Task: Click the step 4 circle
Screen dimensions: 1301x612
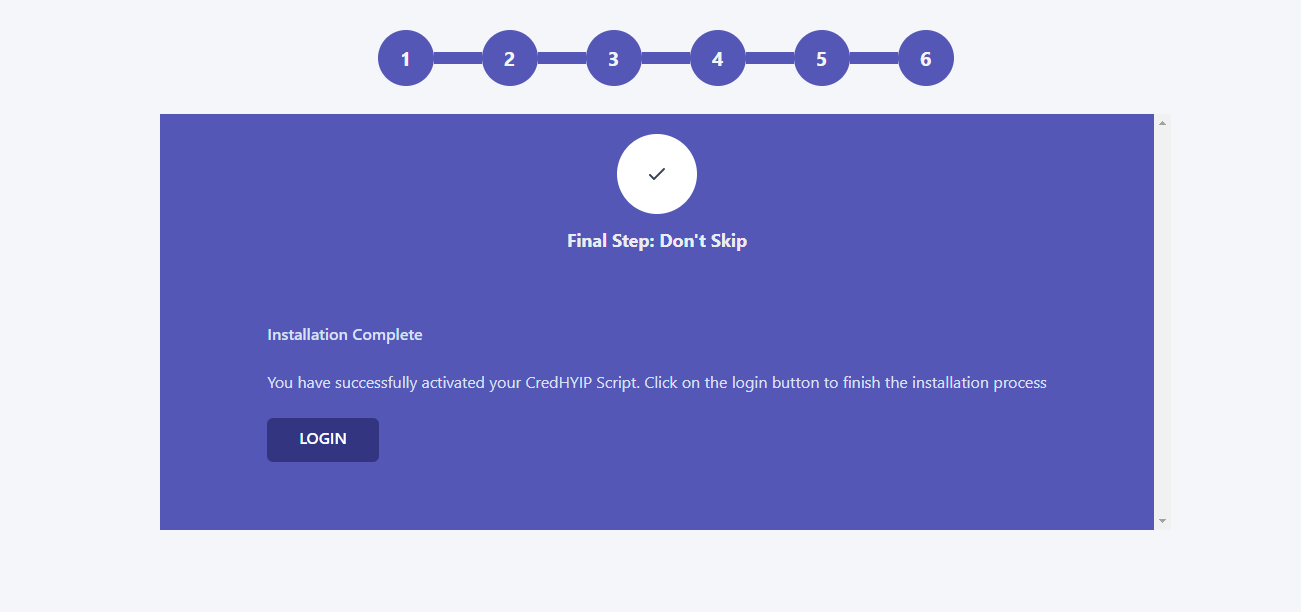Action: pos(718,58)
